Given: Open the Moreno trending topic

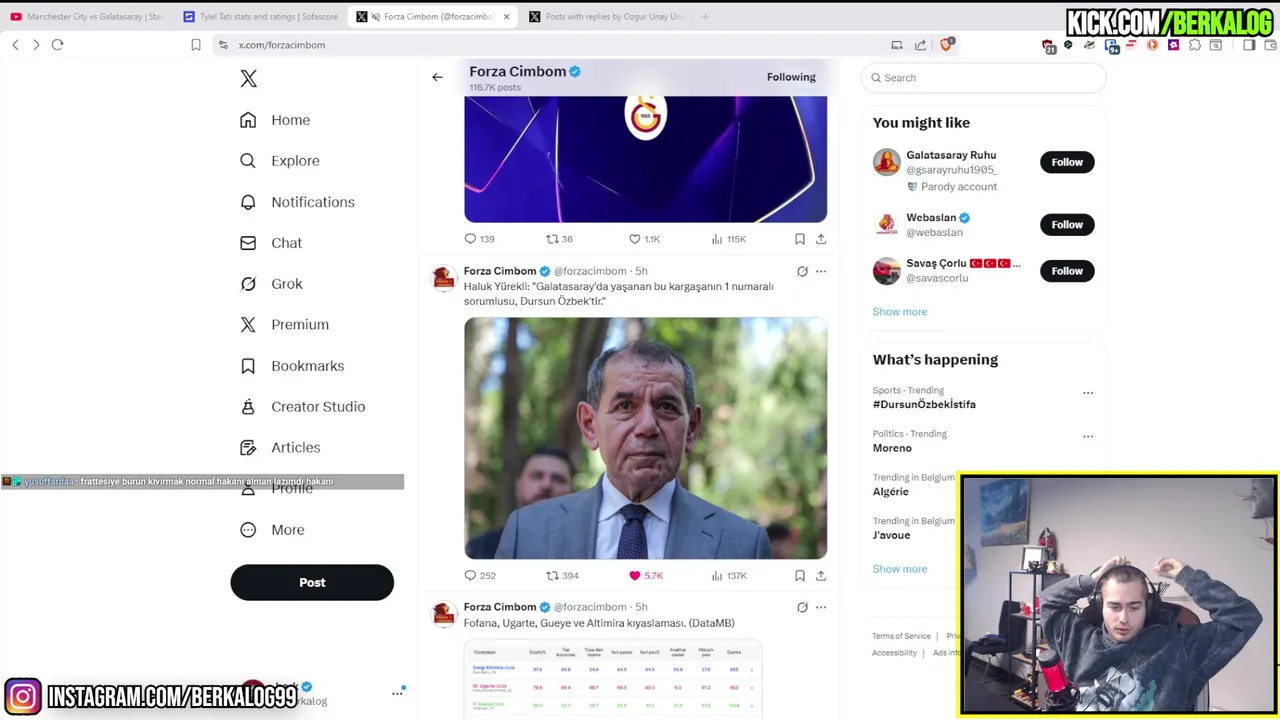Looking at the screenshot, I should pyautogui.click(x=892, y=448).
